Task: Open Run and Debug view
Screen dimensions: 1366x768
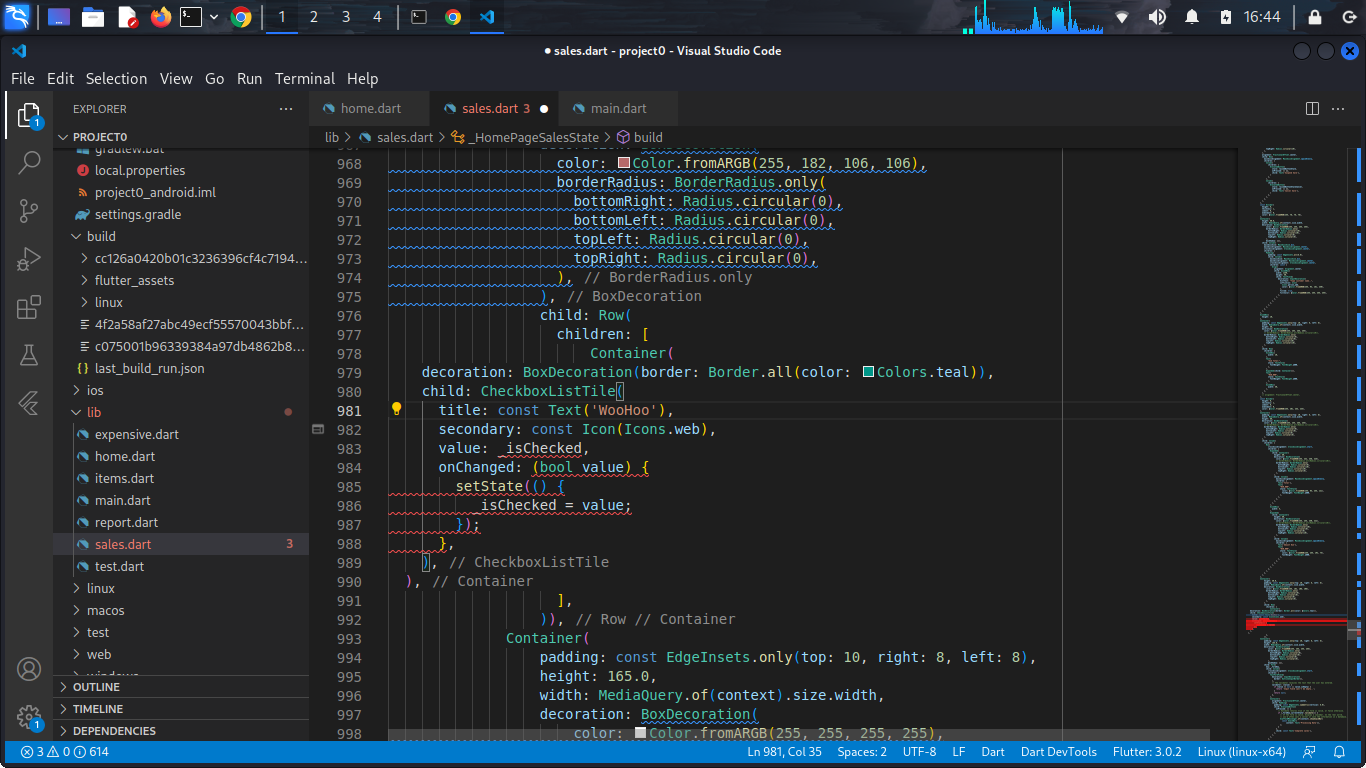Action: coord(29,259)
